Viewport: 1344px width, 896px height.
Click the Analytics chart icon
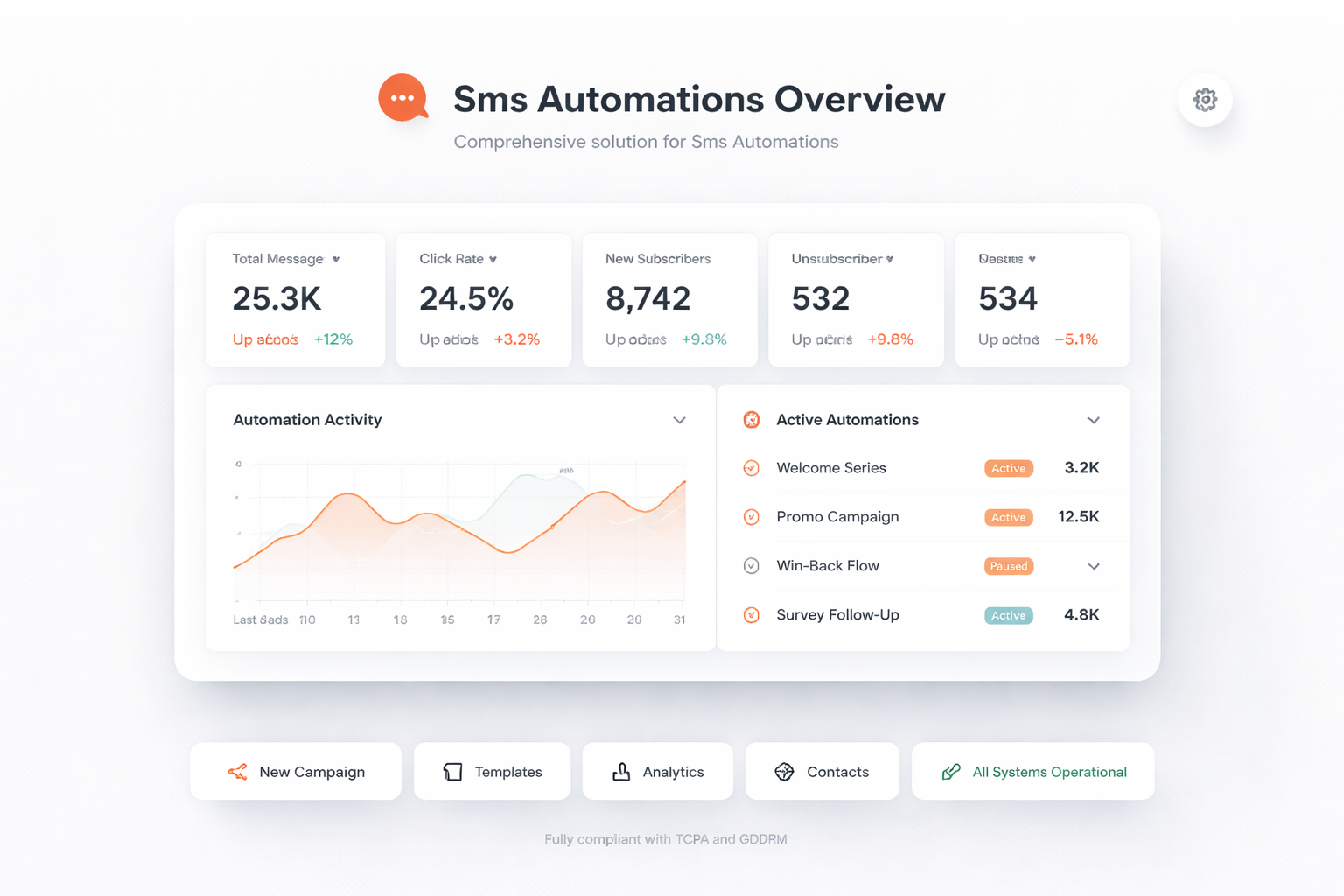pos(621,772)
